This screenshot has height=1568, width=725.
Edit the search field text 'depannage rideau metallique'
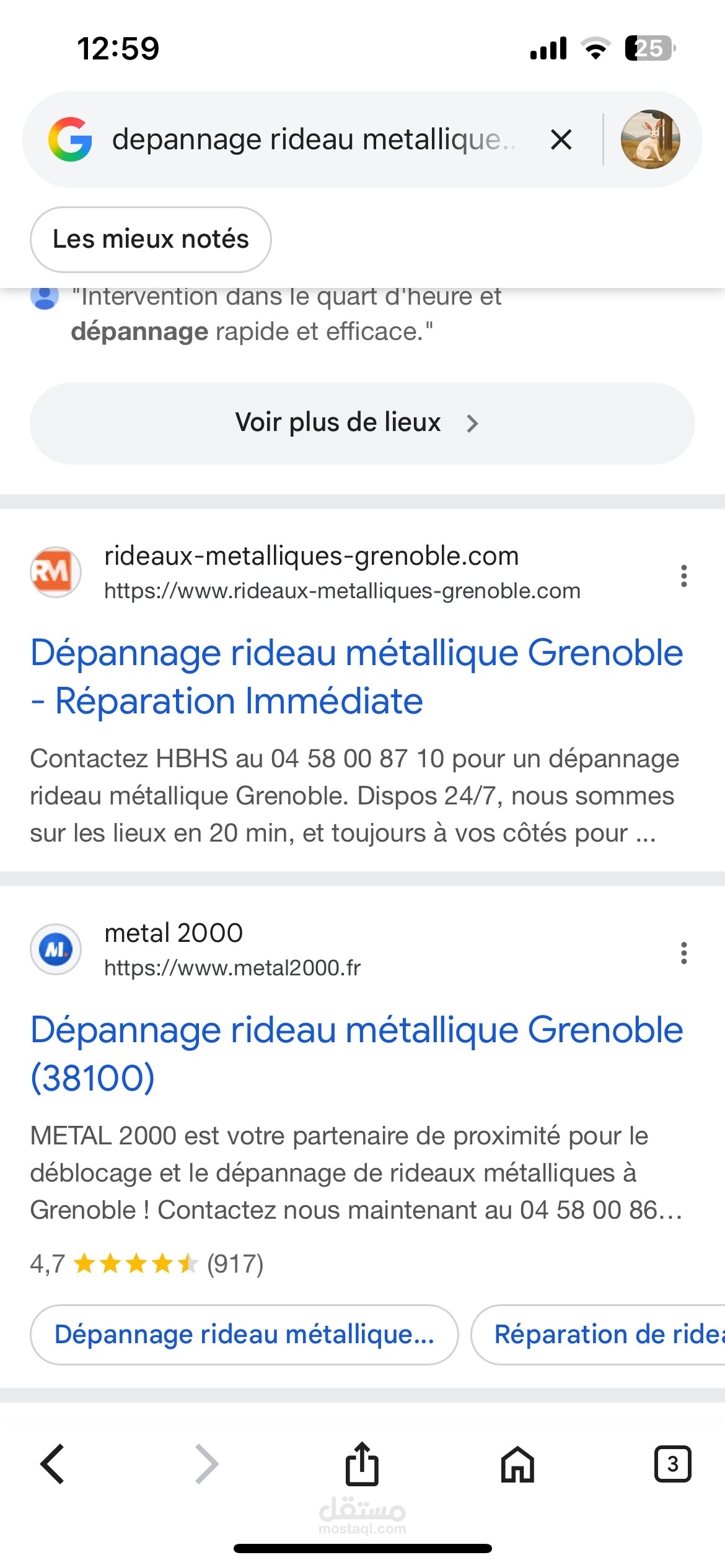coord(314,139)
